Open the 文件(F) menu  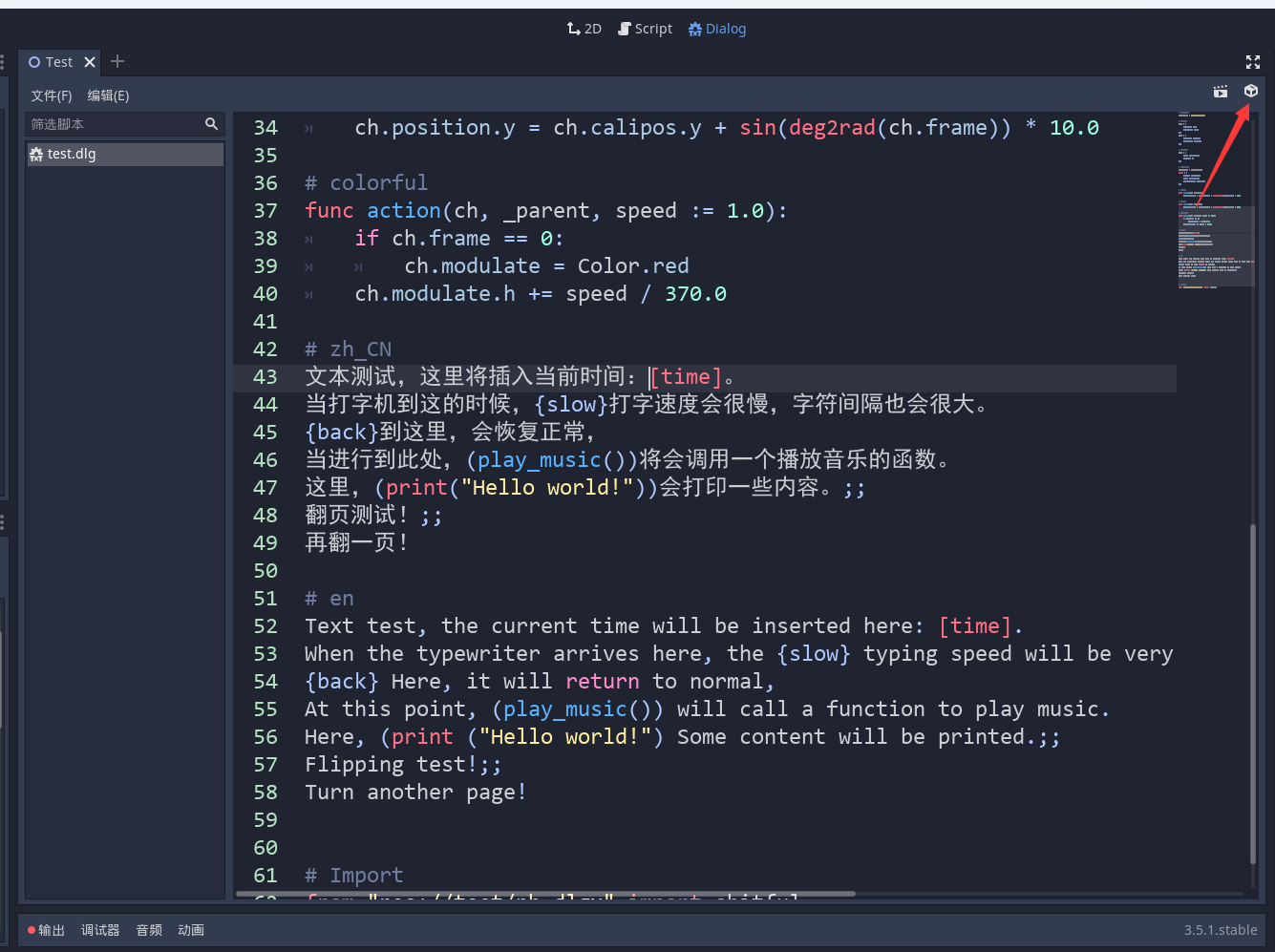coord(51,95)
